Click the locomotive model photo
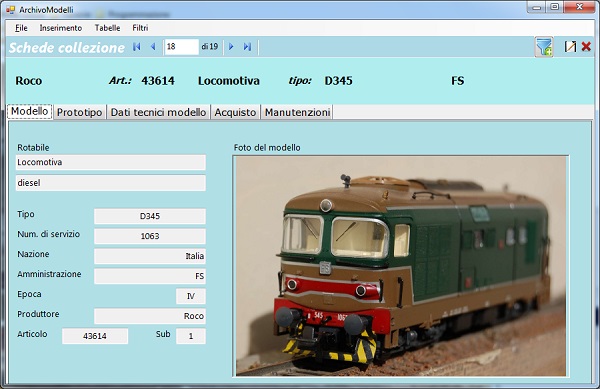The height and width of the screenshot is (389, 600). (x=401, y=266)
